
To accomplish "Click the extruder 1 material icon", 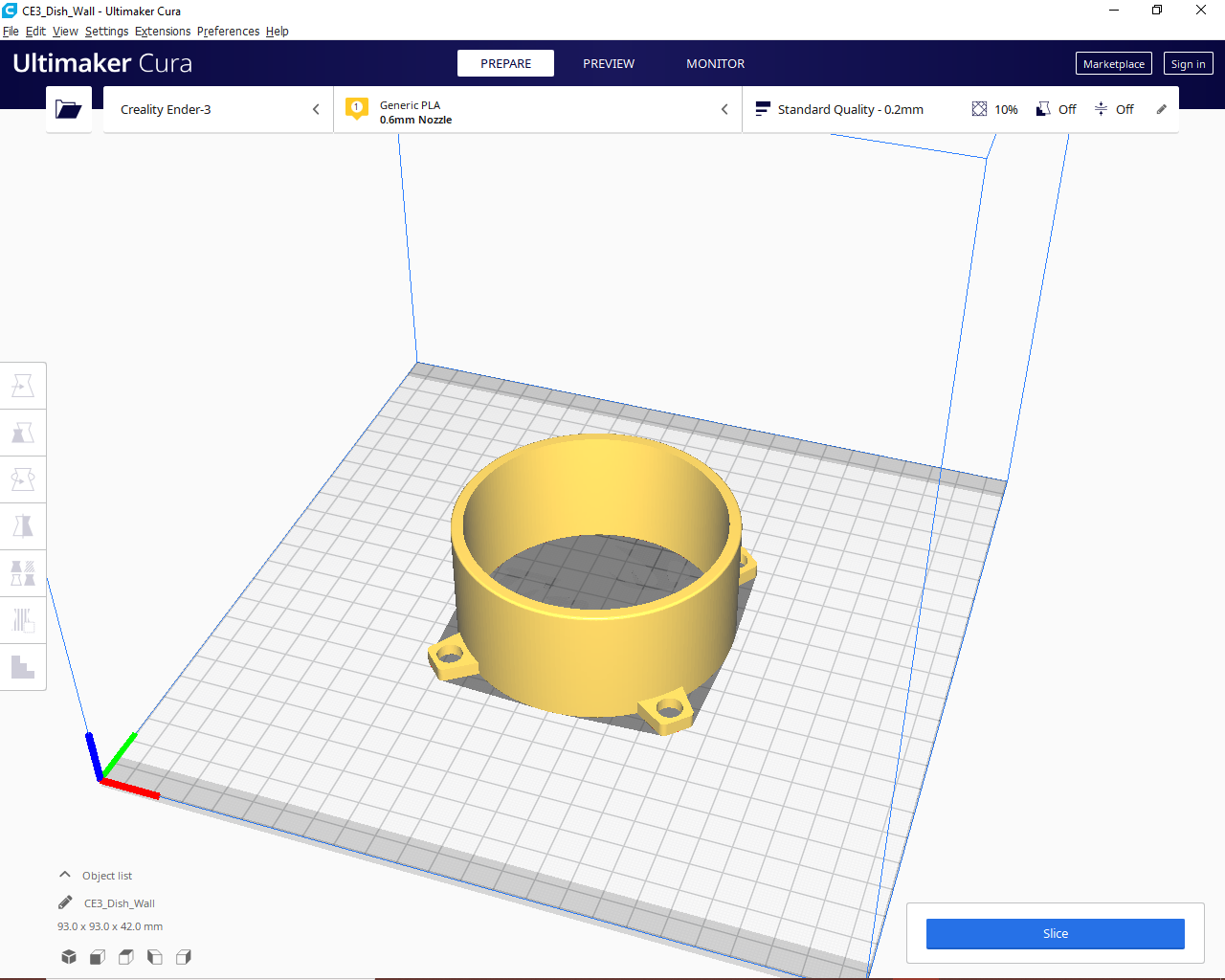I will [357, 109].
